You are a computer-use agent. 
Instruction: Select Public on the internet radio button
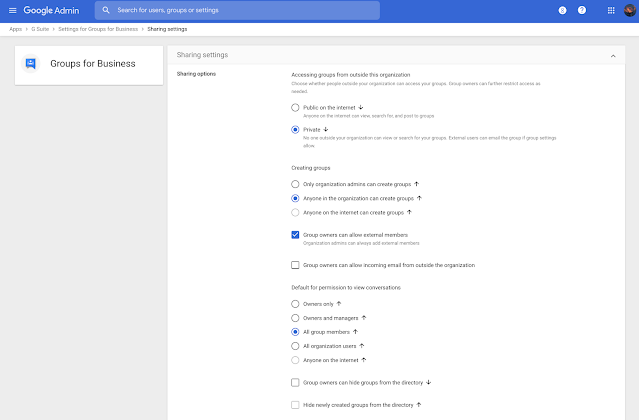click(x=295, y=108)
